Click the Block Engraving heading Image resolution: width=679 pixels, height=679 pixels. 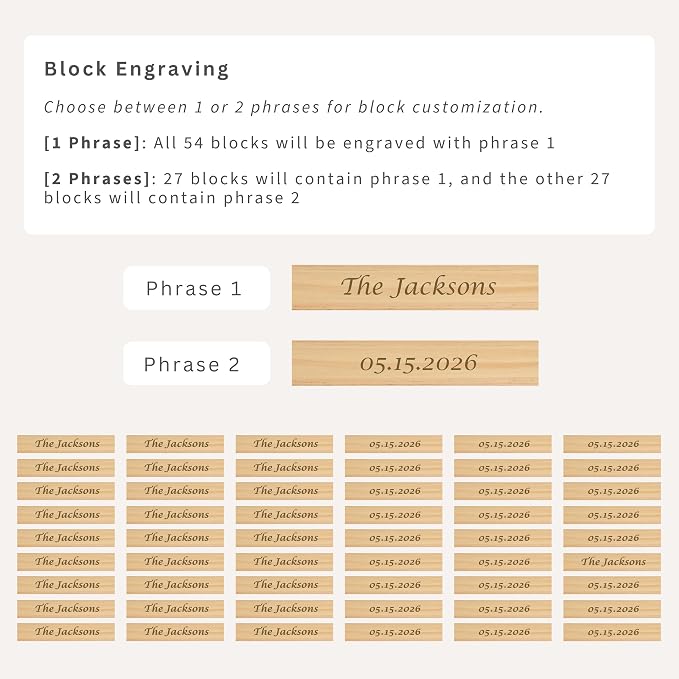(x=136, y=69)
